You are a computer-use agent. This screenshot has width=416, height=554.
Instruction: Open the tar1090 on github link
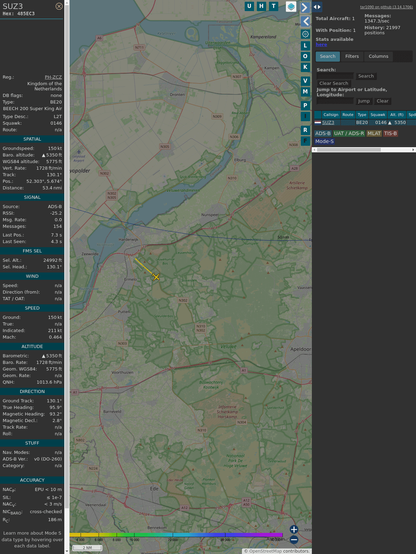386,7
